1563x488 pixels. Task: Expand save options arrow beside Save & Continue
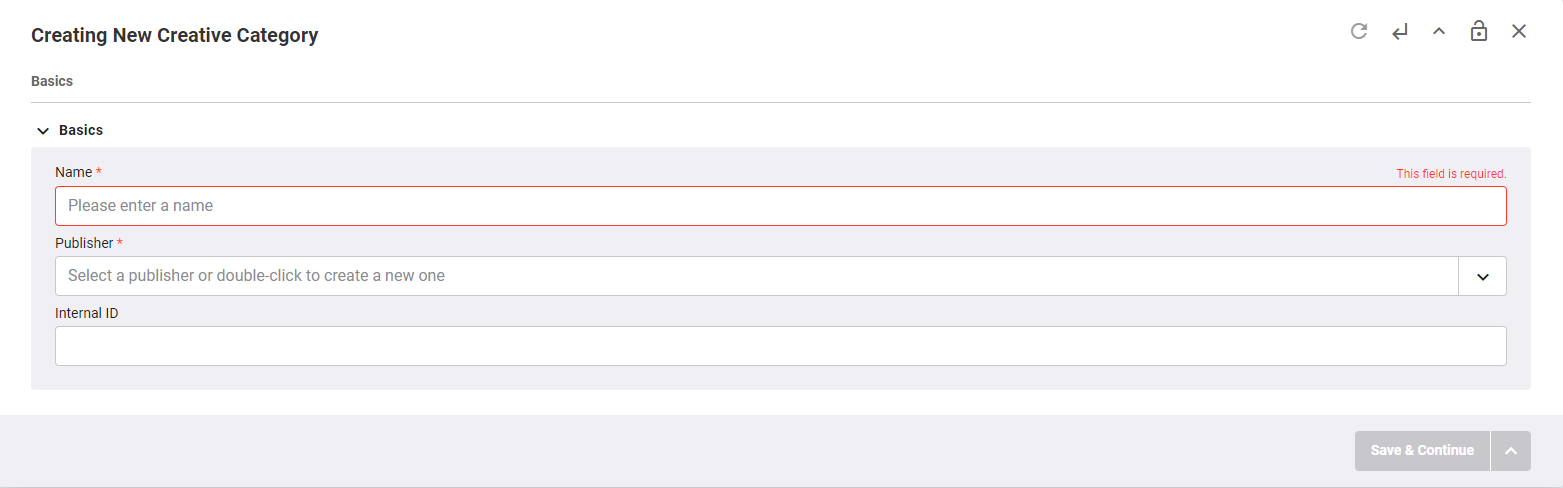click(1511, 450)
